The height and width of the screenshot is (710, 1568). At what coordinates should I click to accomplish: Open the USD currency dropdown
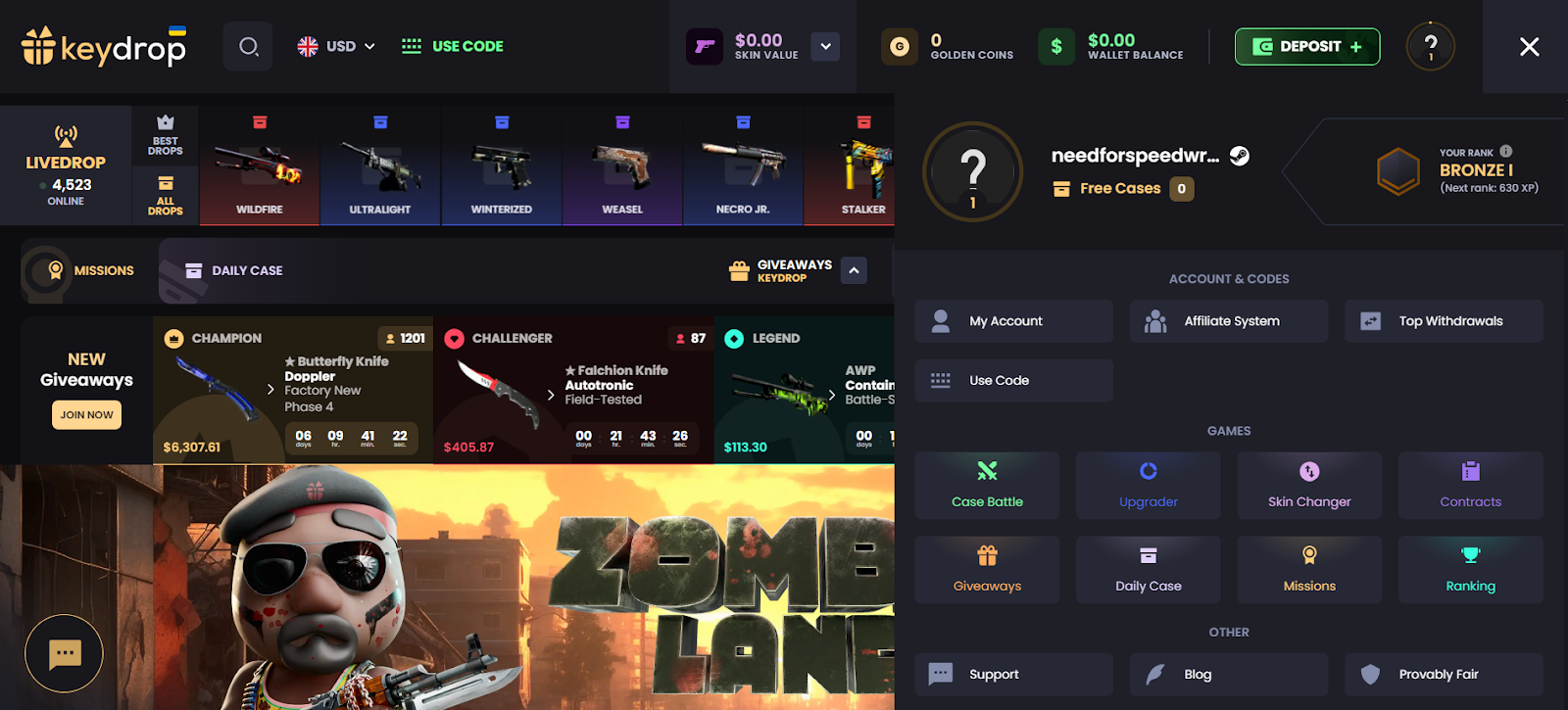(336, 46)
